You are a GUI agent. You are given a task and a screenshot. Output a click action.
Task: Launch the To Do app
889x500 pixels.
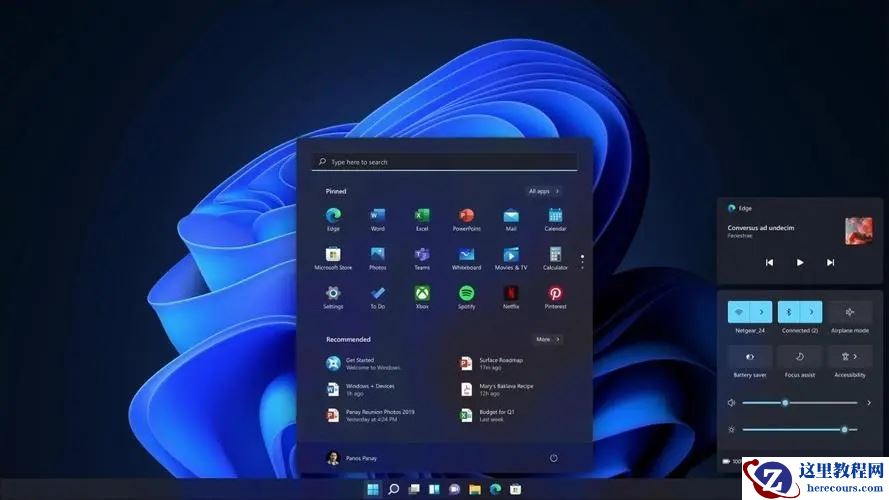tap(378, 297)
